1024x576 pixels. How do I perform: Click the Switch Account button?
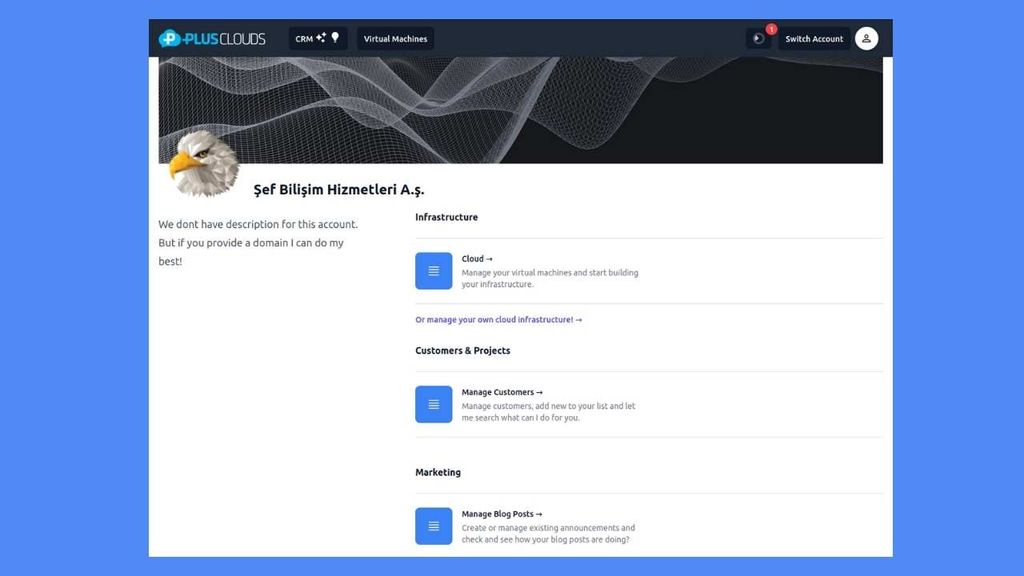[813, 39]
